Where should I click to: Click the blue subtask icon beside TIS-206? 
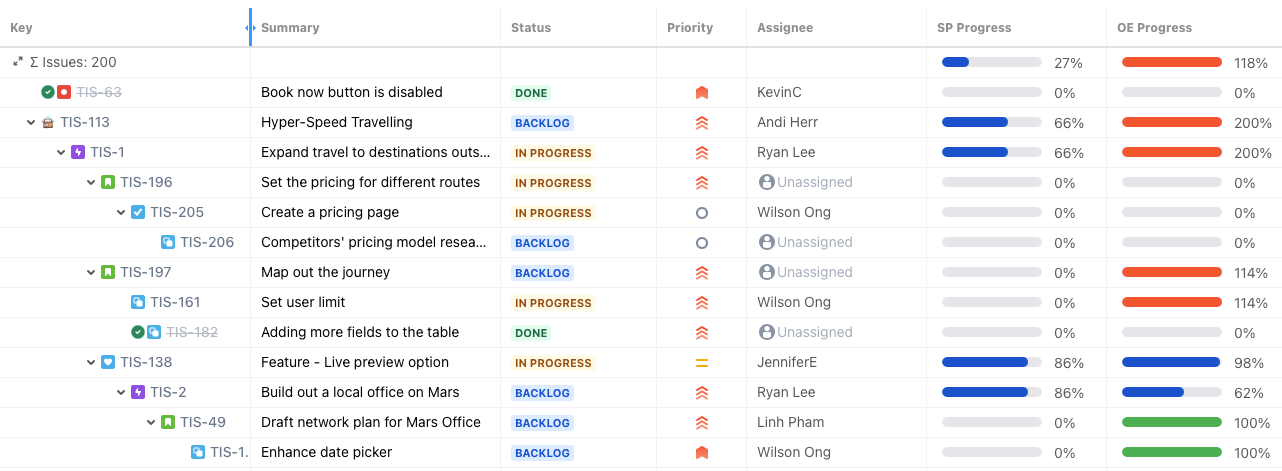point(168,242)
